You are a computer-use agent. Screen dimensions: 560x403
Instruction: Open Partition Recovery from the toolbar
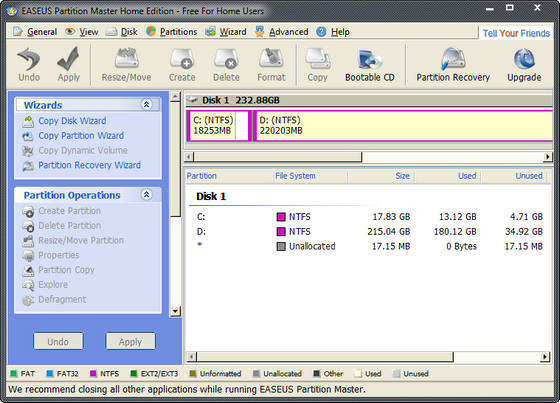[453, 65]
